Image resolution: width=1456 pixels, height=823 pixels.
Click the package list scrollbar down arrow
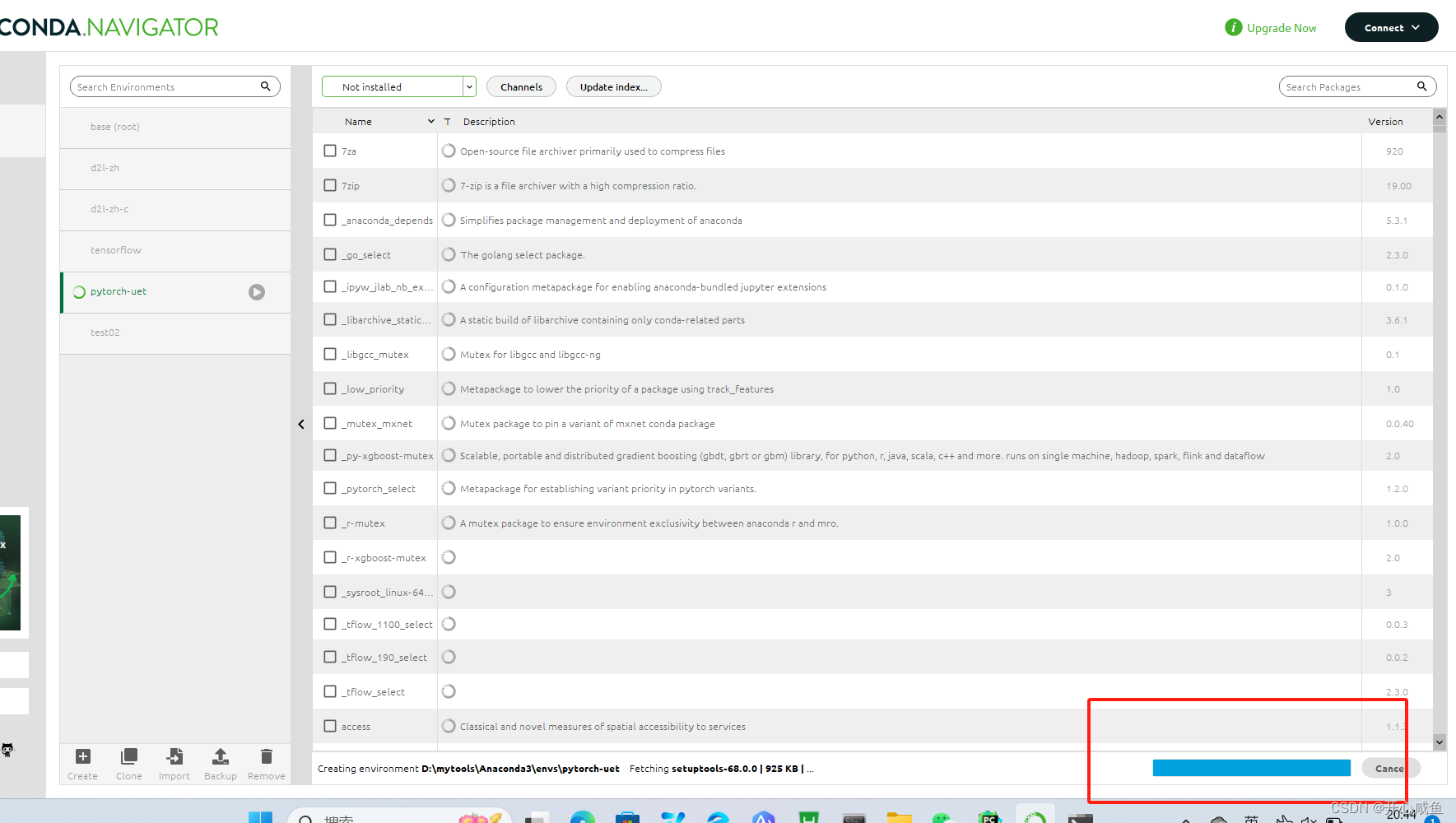click(1440, 742)
